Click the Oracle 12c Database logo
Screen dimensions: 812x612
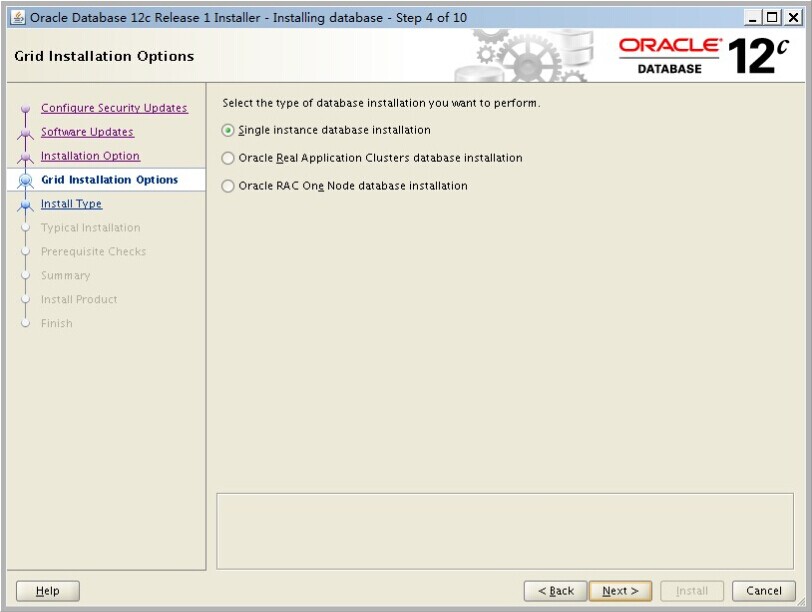click(x=702, y=56)
